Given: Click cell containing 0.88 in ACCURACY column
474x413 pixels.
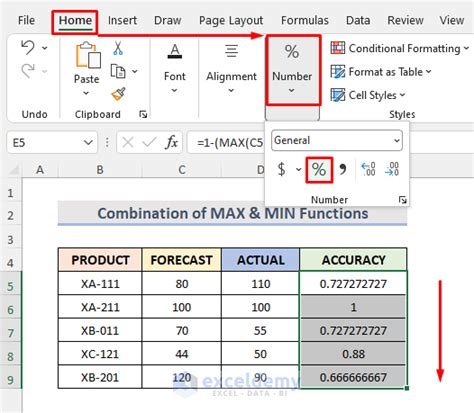Looking at the screenshot, I should [353, 354].
